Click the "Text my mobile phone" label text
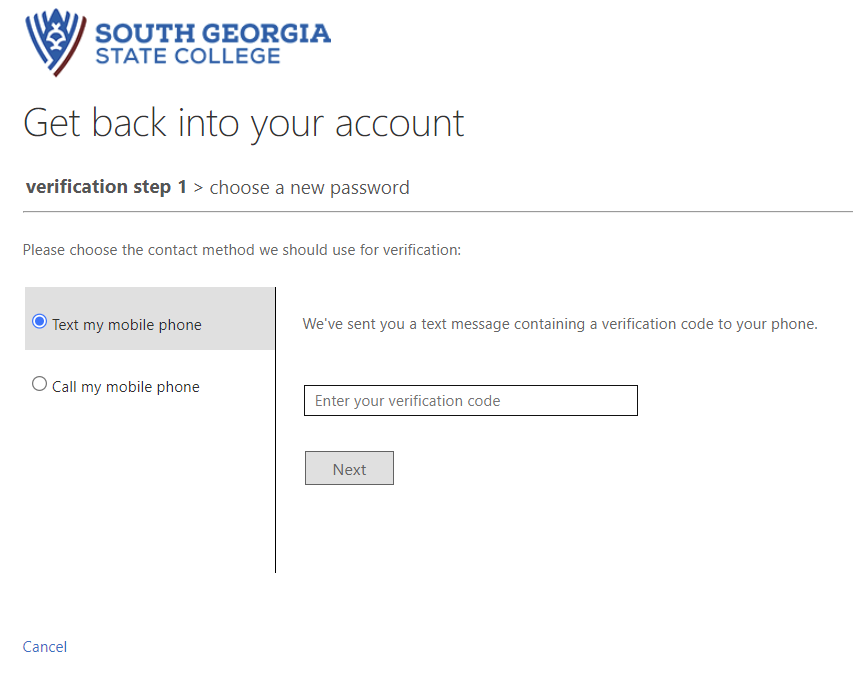The width and height of the screenshot is (853, 700). click(127, 325)
